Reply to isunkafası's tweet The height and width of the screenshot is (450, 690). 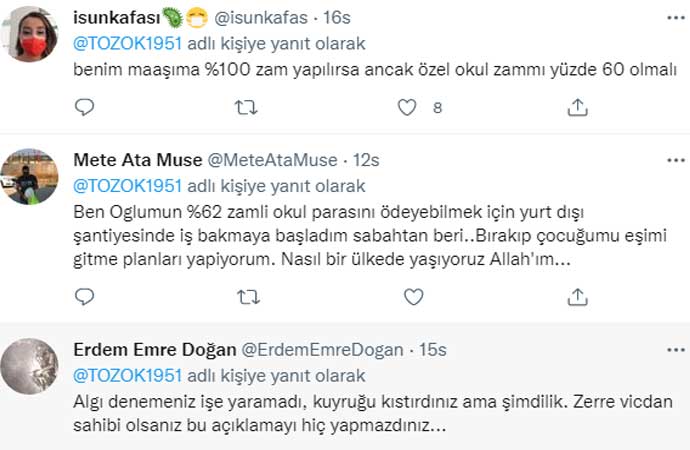pyautogui.click(x=85, y=107)
